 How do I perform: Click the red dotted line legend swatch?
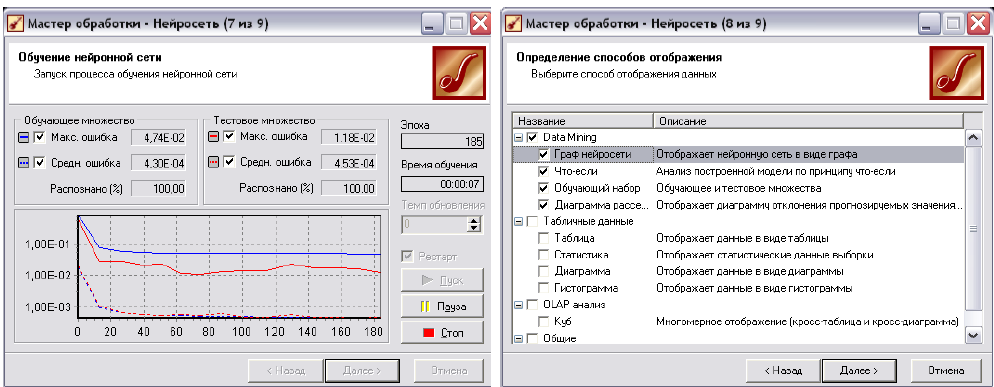[214, 163]
